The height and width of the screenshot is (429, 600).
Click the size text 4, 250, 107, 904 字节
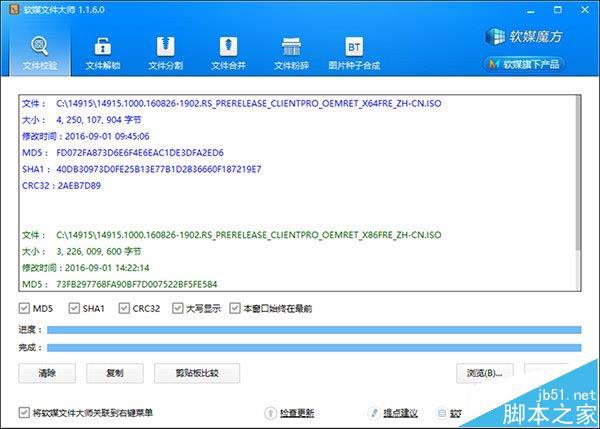point(99,120)
